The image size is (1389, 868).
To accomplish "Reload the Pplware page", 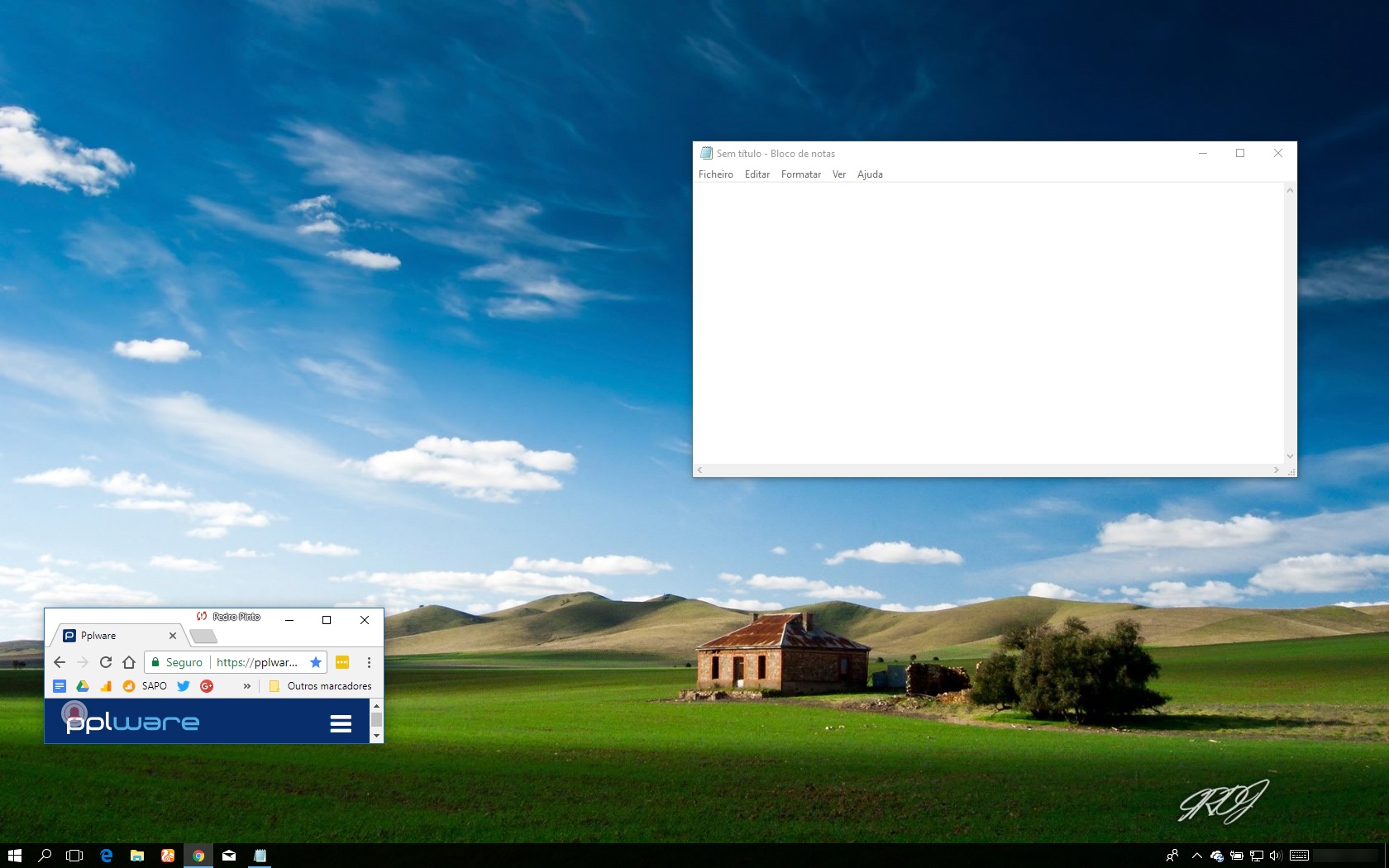I will [x=105, y=662].
